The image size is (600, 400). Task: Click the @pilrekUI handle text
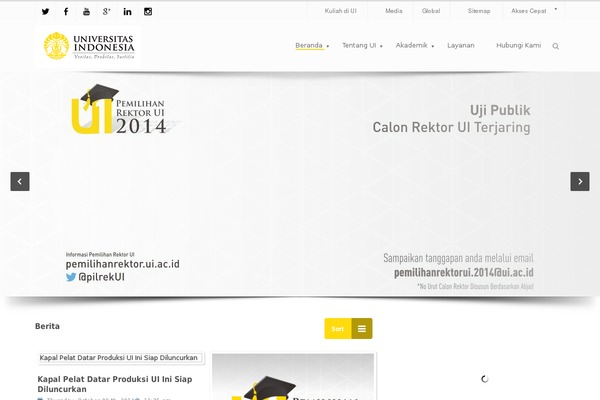(101, 277)
